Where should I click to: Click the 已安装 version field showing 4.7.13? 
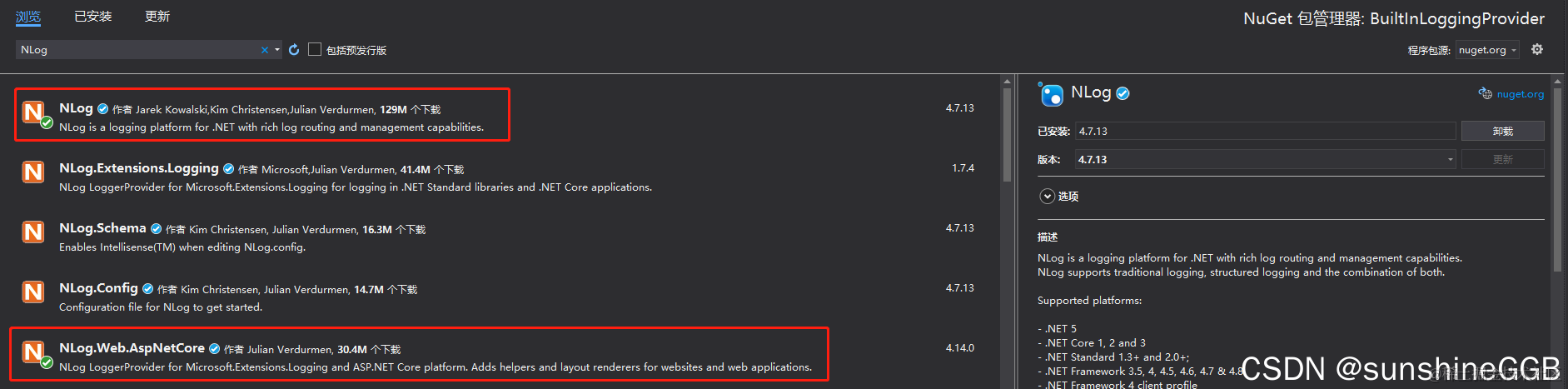tap(1265, 131)
